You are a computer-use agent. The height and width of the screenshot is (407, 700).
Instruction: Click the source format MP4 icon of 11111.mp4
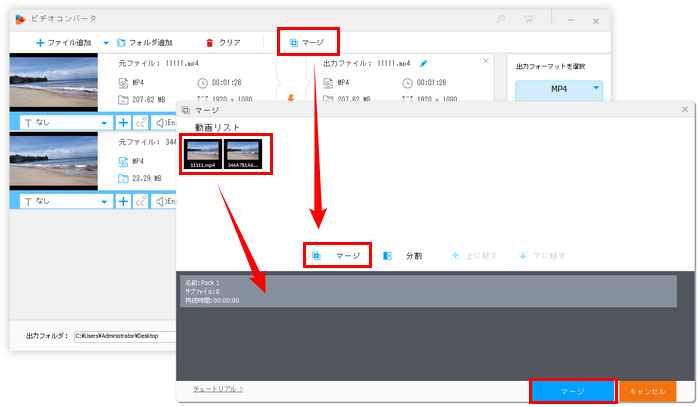(x=123, y=83)
